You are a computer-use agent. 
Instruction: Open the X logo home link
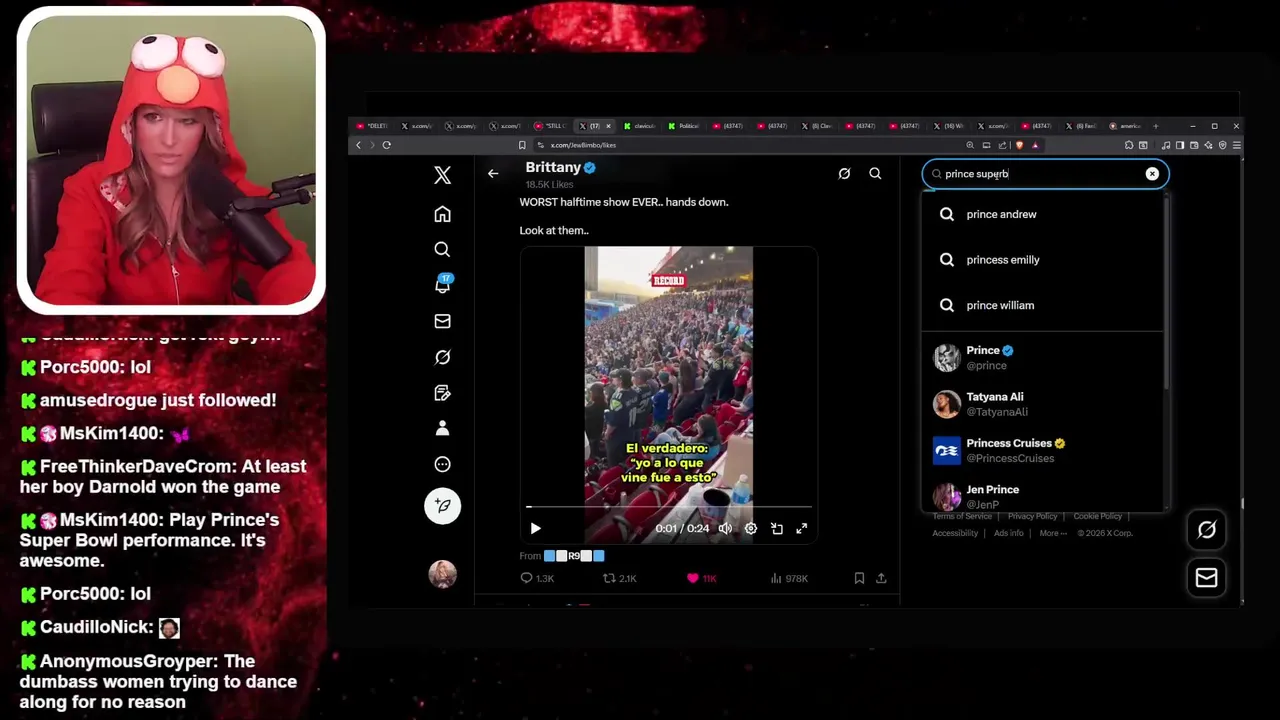pyautogui.click(x=442, y=176)
